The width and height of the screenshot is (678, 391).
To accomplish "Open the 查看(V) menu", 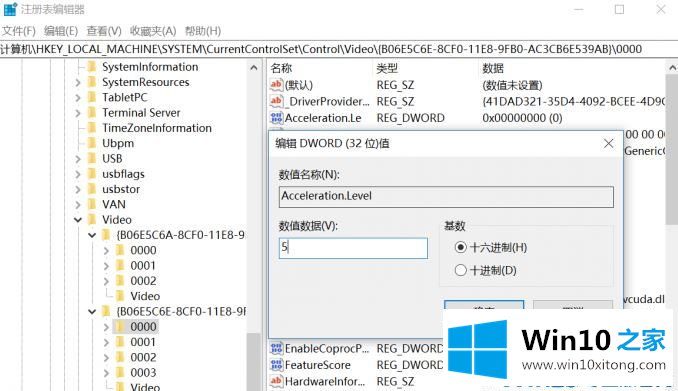I will (x=104, y=31).
